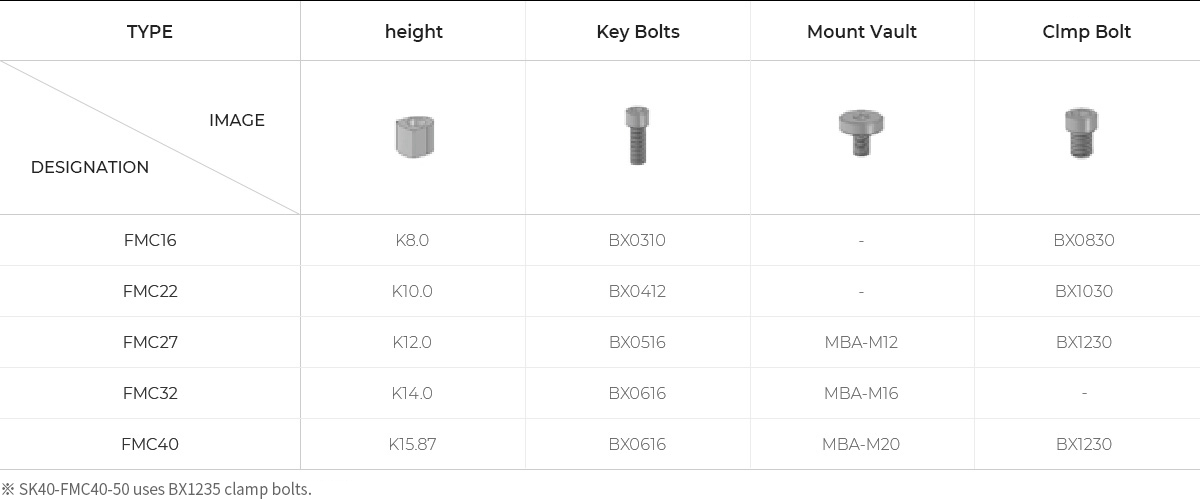Click the FMC32 designation cell
The width and height of the screenshot is (1200, 499).
(150, 393)
